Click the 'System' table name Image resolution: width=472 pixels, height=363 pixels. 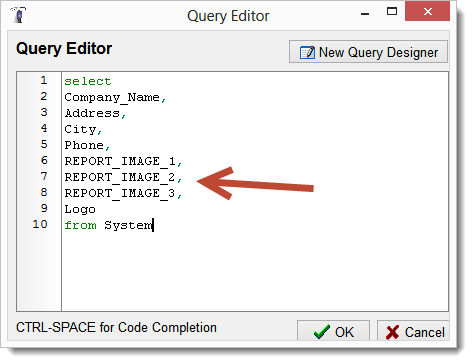point(128,226)
